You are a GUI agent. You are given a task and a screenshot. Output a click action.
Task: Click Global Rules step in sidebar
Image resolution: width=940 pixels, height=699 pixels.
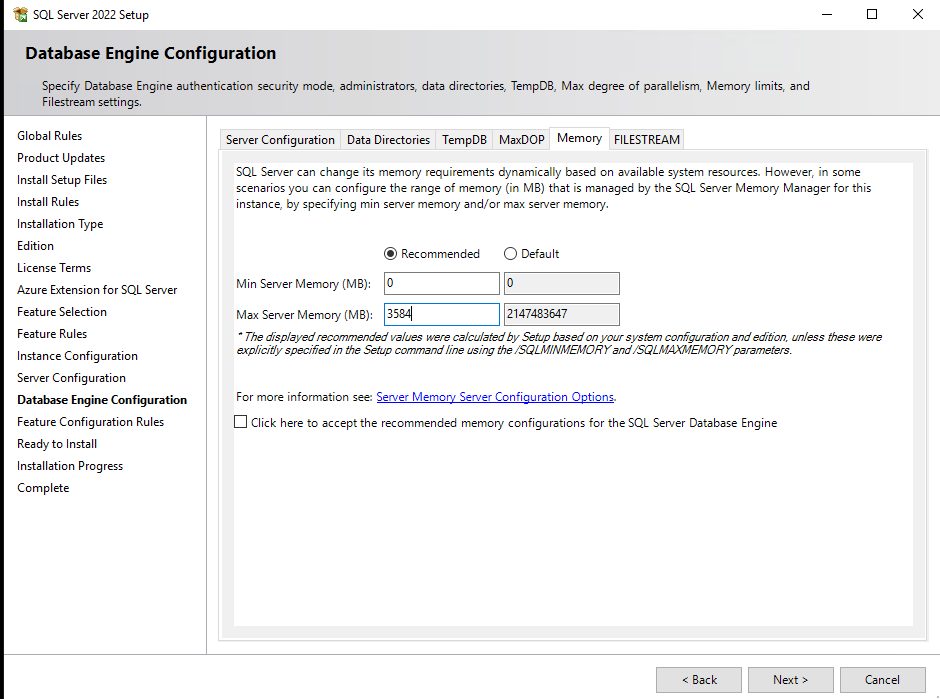(50, 136)
